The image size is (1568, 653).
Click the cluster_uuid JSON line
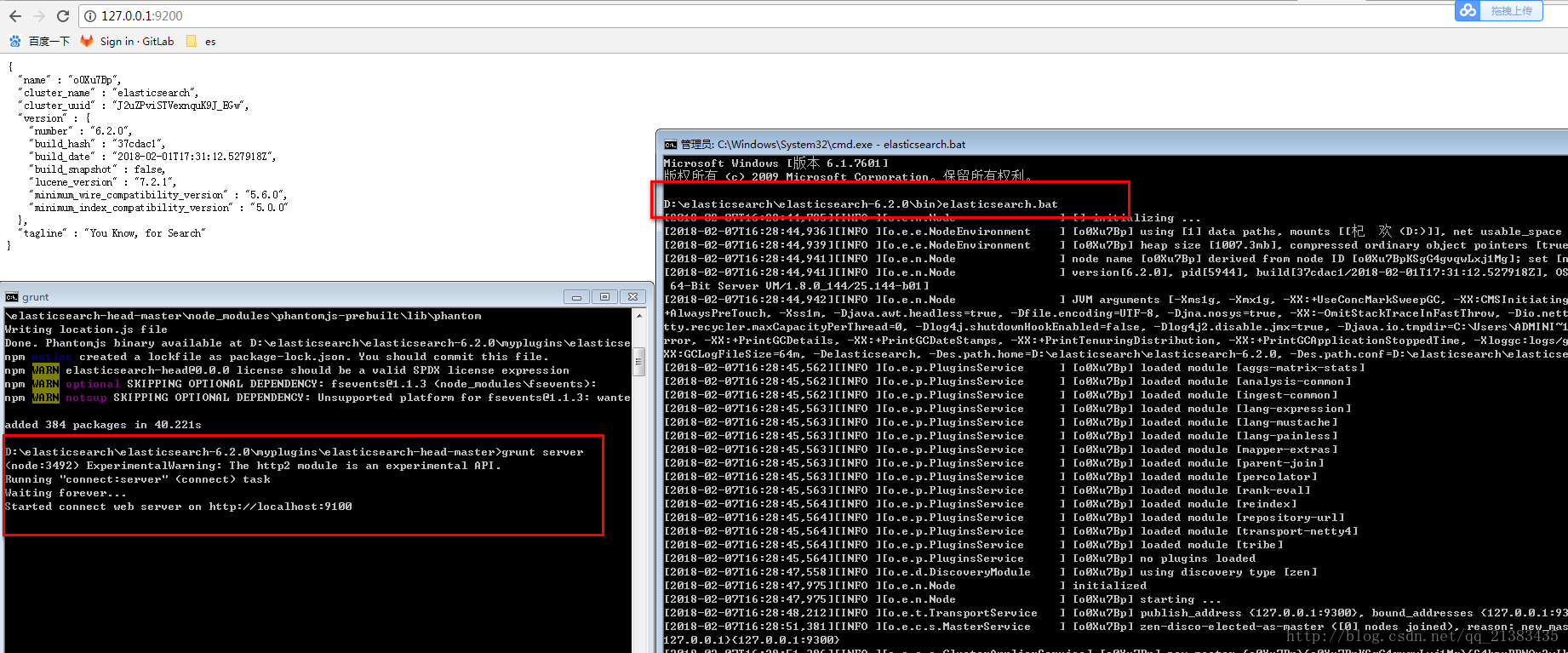point(134,106)
